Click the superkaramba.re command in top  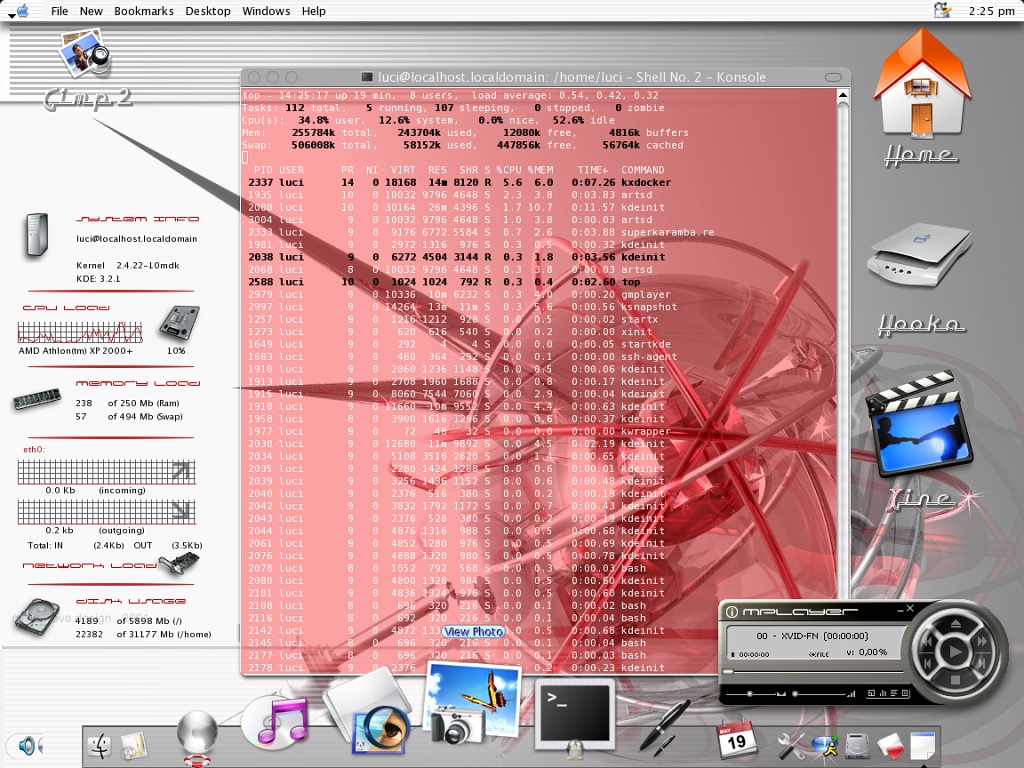(x=667, y=232)
